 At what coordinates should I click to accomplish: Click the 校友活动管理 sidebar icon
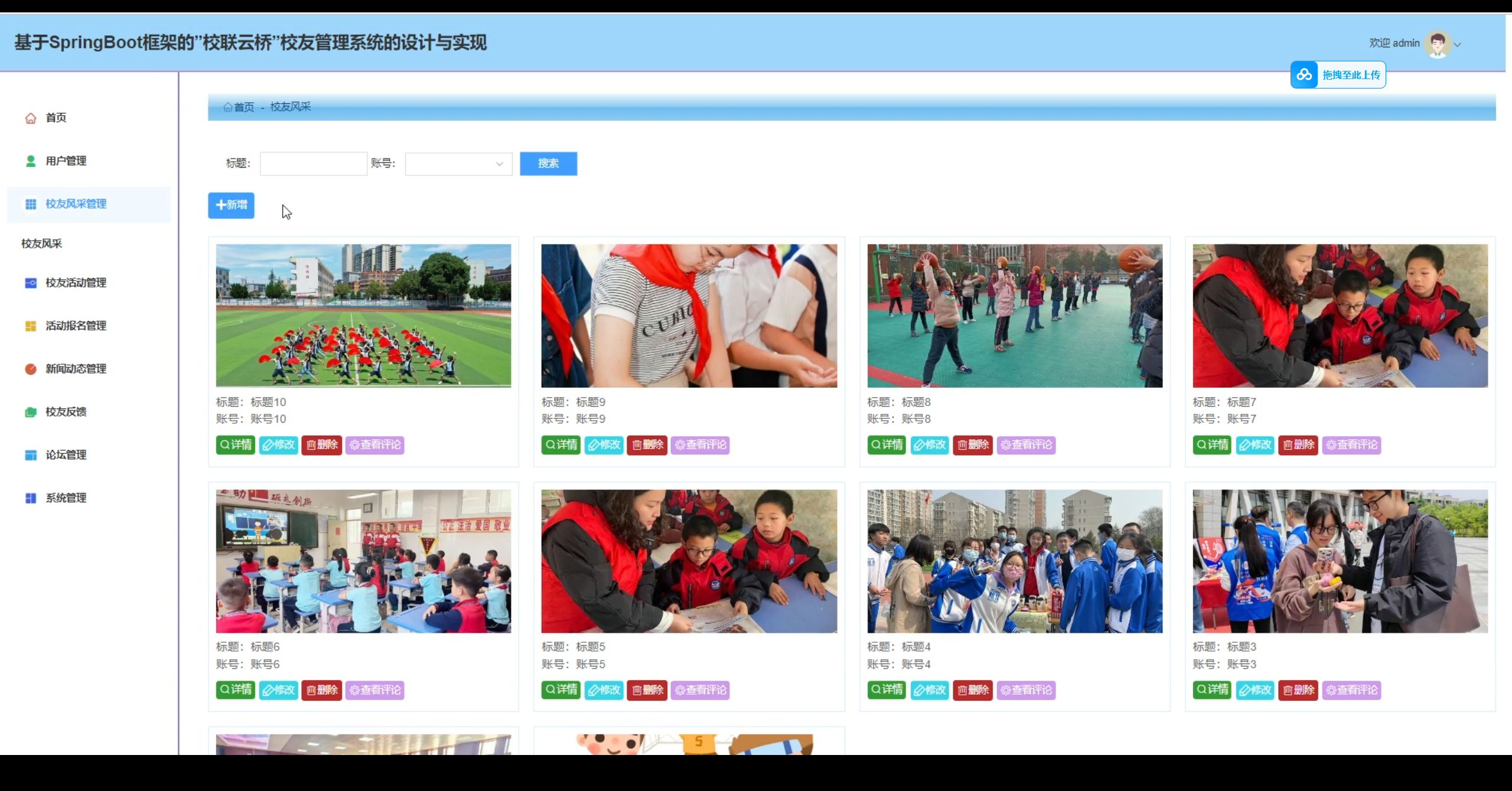point(31,283)
